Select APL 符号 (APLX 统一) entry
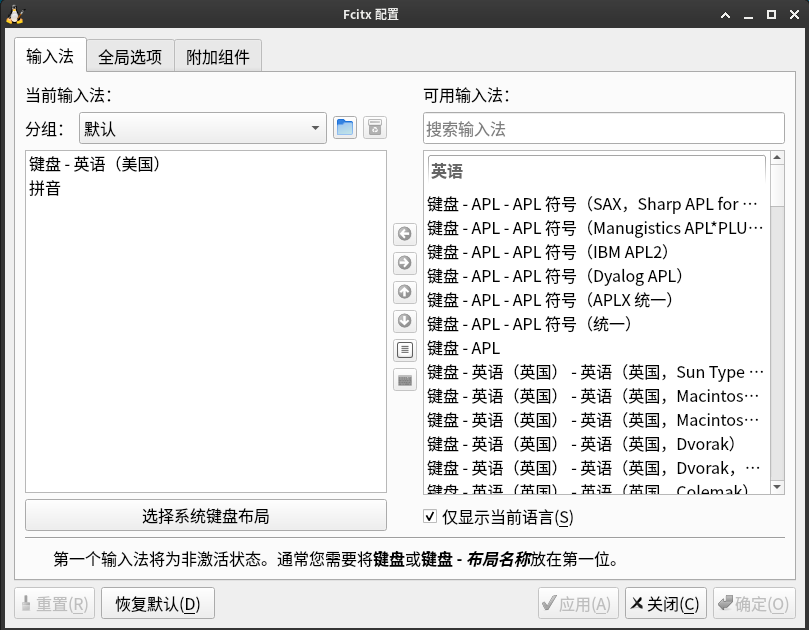809x630 pixels. coord(597,300)
